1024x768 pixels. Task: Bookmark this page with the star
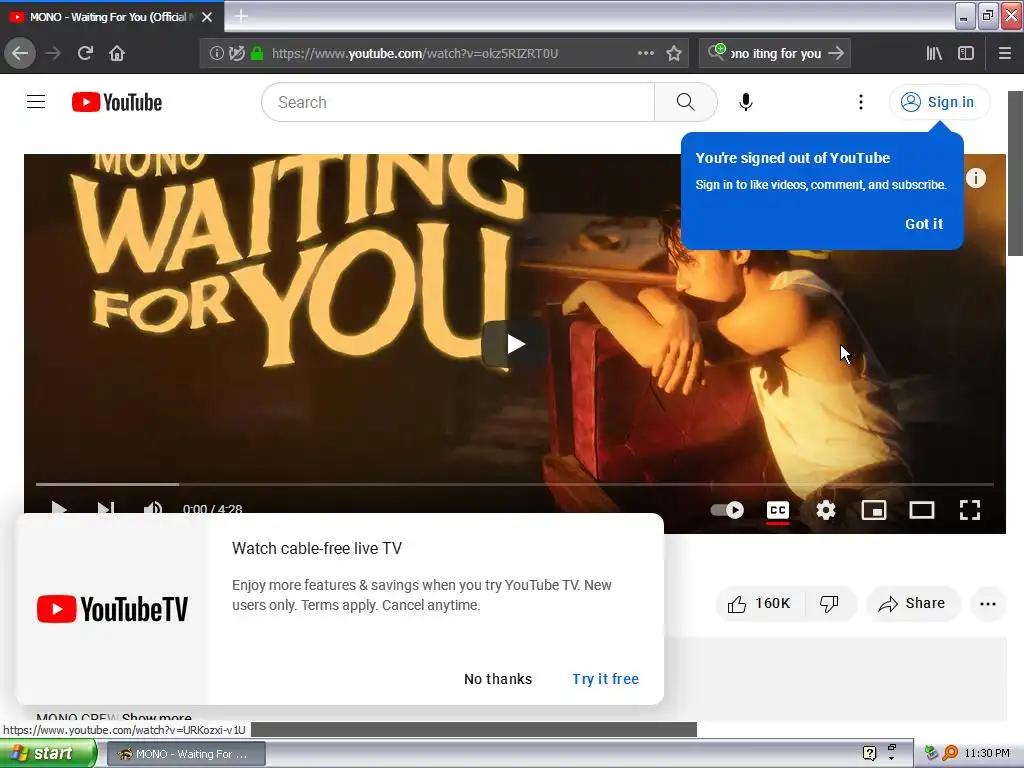coord(674,53)
